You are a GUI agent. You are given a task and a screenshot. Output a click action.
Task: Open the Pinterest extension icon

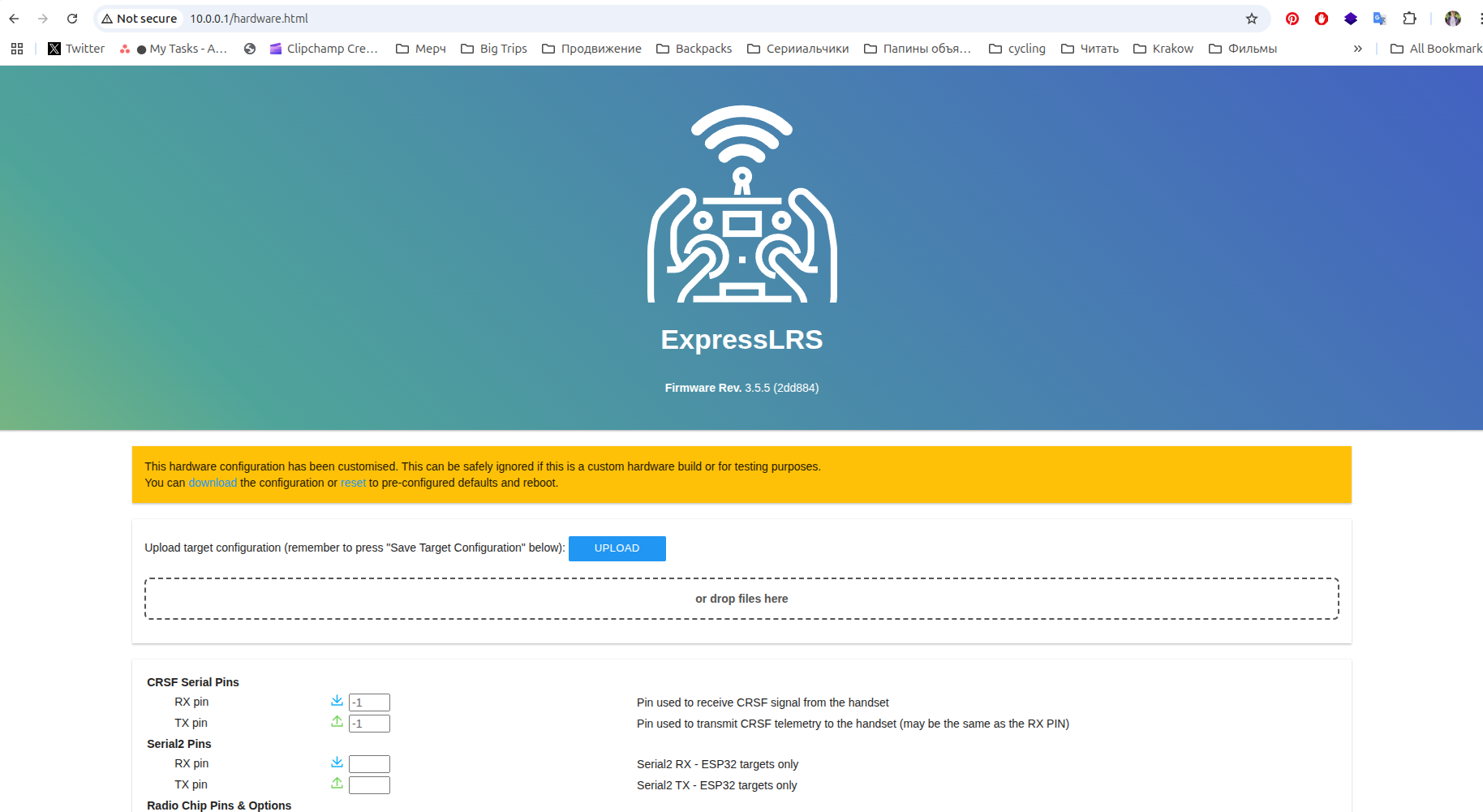click(x=1292, y=19)
